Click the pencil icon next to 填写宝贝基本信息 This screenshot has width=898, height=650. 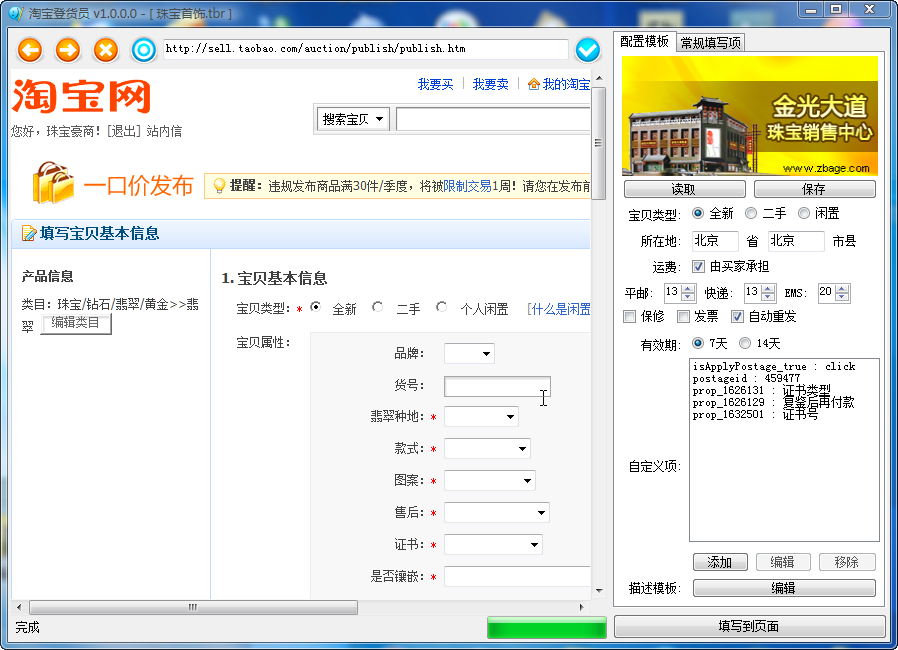[x=28, y=234]
